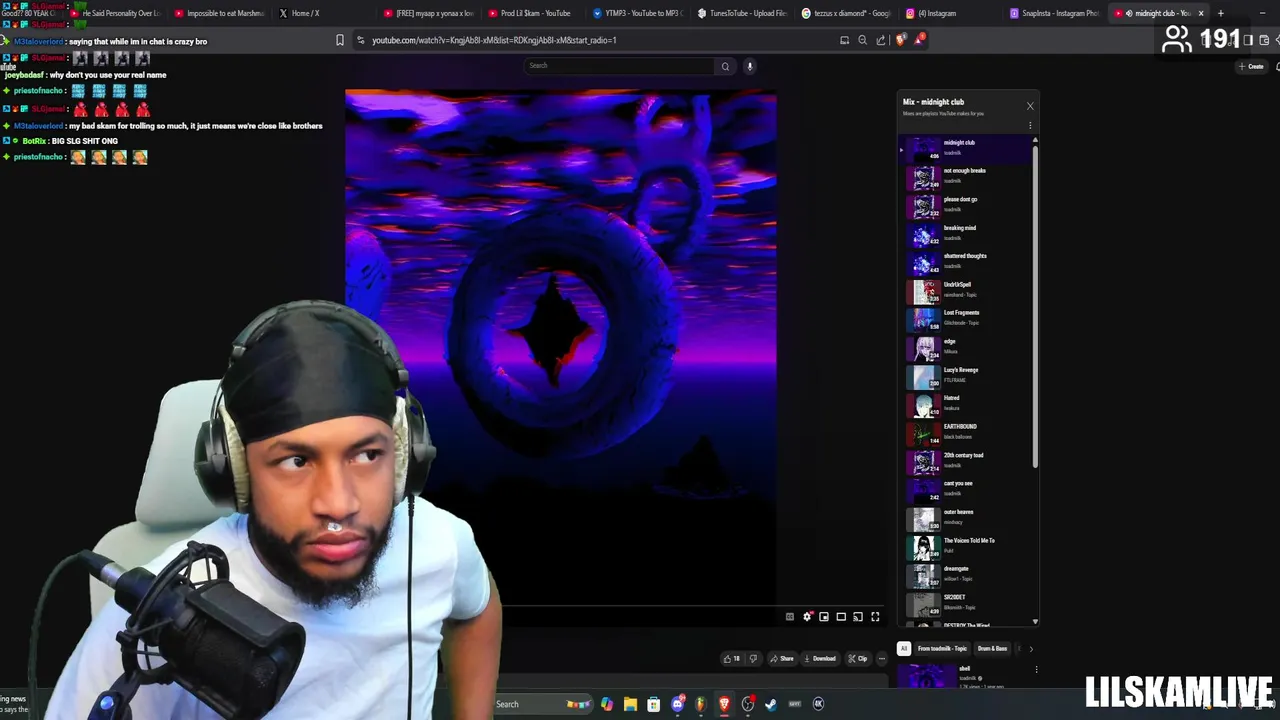The height and width of the screenshot is (720, 1280).
Task: Open options for suggested video 'shell'
Action: [1036, 670]
